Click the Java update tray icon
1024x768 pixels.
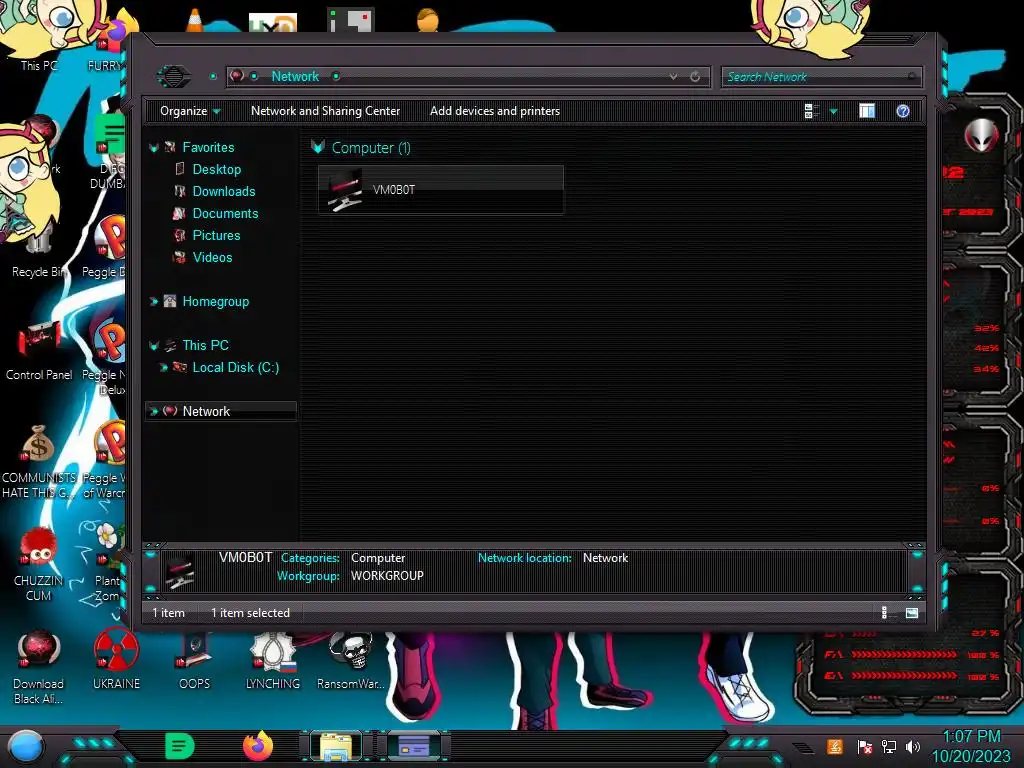click(835, 746)
